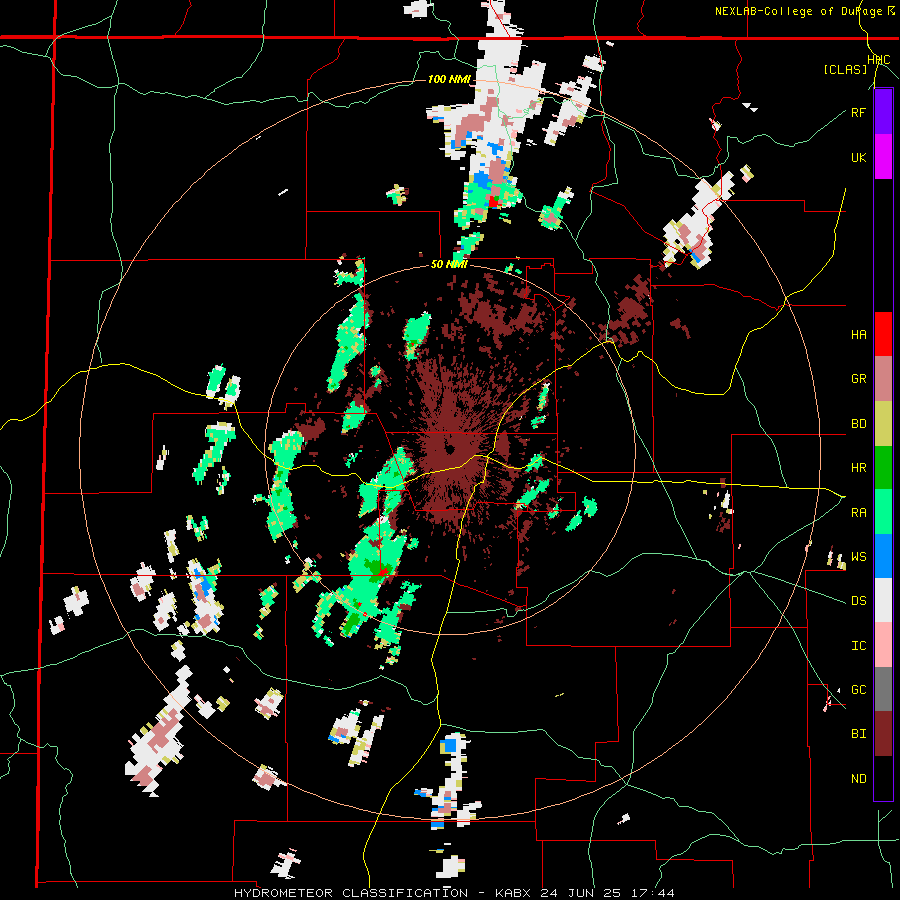This screenshot has height=900, width=900.
Task: Click the "HHC" product code text
Action: coord(879,60)
